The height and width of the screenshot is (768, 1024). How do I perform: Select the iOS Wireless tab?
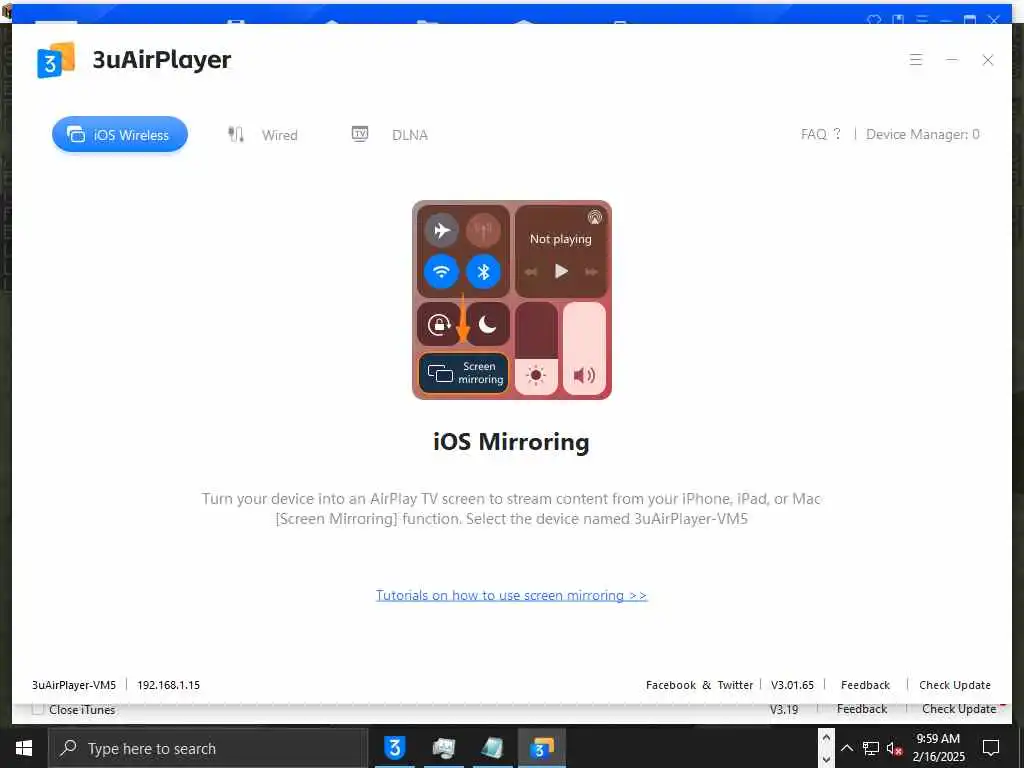[x=120, y=135]
